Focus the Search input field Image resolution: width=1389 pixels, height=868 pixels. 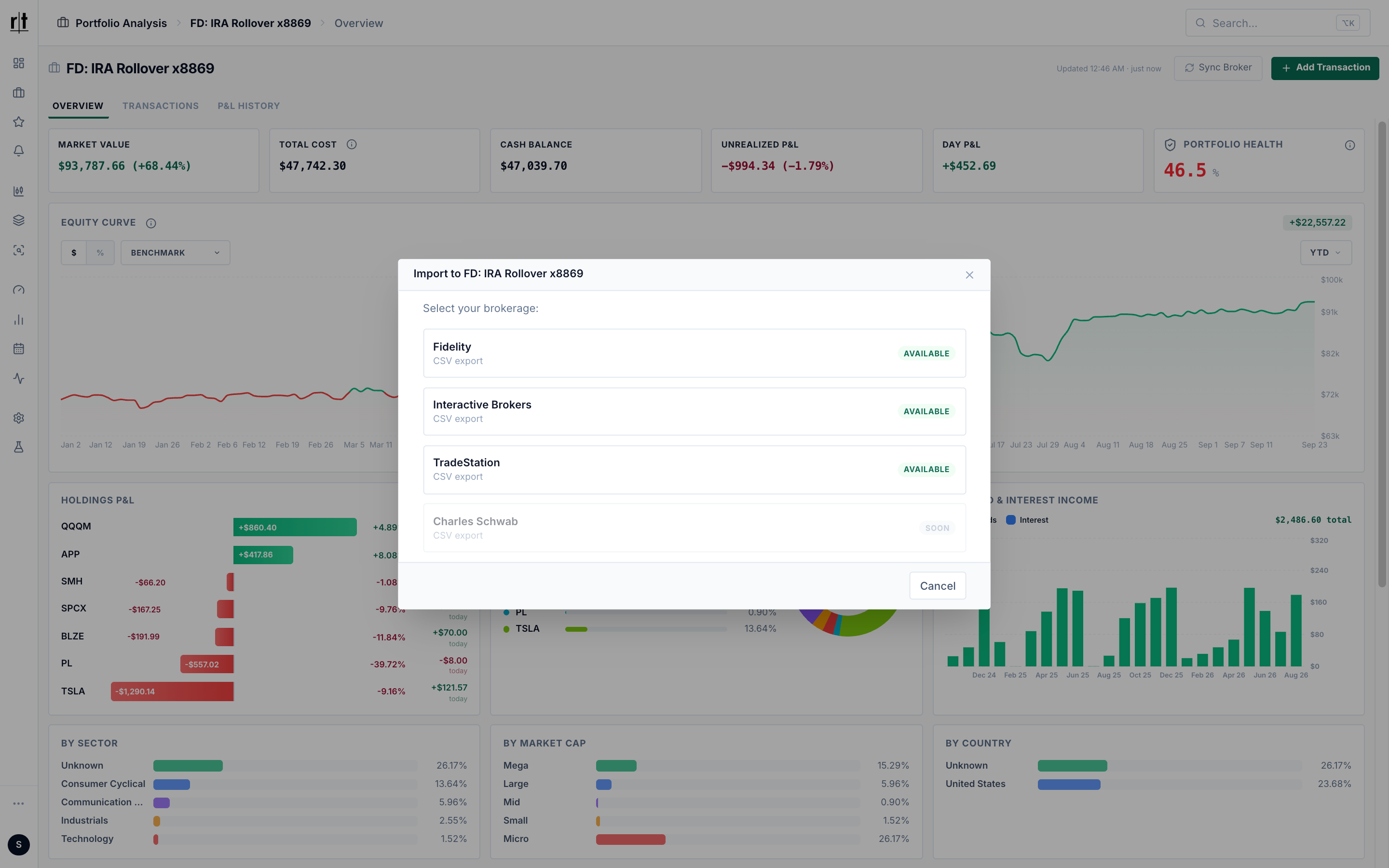[1278, 23]
